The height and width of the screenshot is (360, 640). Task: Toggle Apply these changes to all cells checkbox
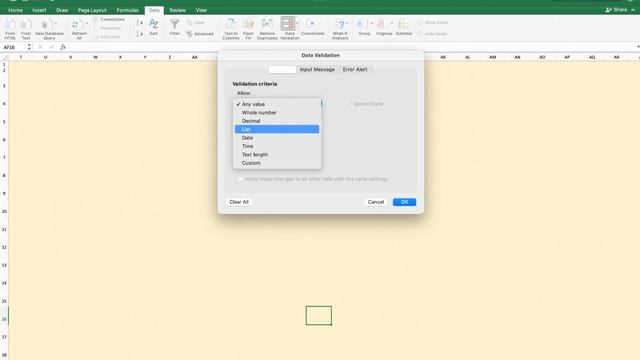point(240,179)
